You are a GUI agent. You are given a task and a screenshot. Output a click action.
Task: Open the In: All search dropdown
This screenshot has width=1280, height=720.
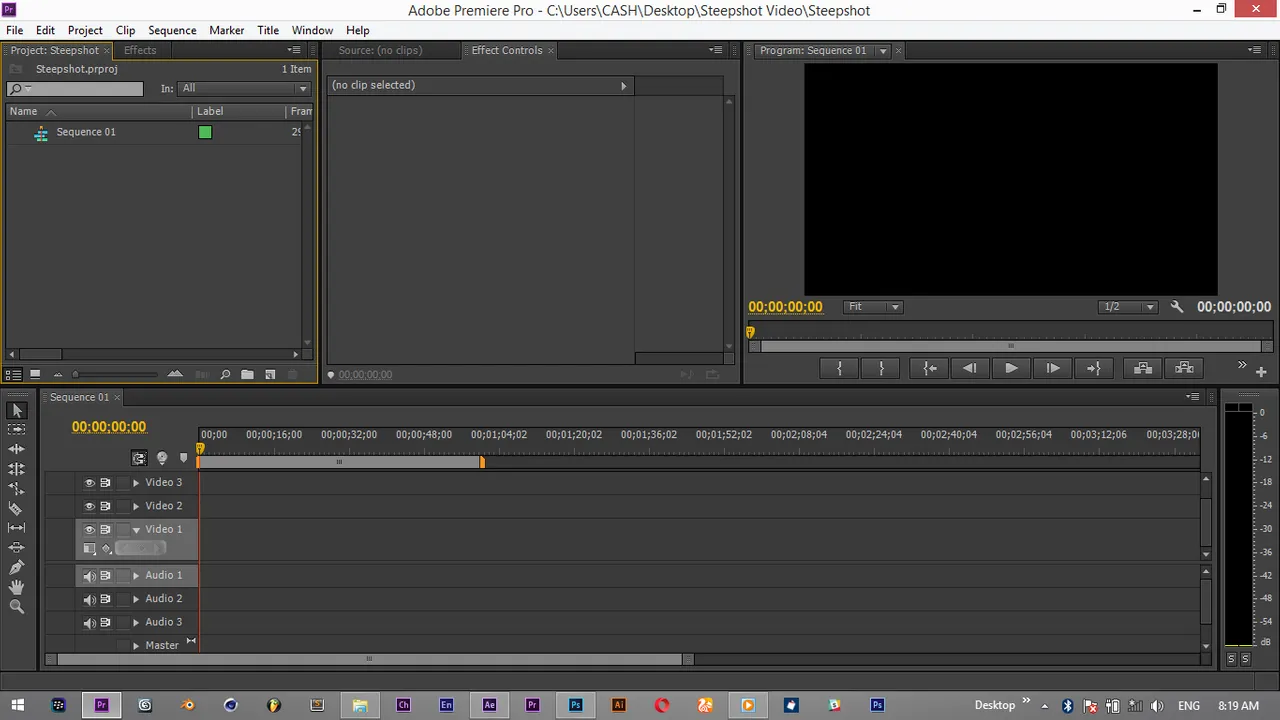[244, 88]
